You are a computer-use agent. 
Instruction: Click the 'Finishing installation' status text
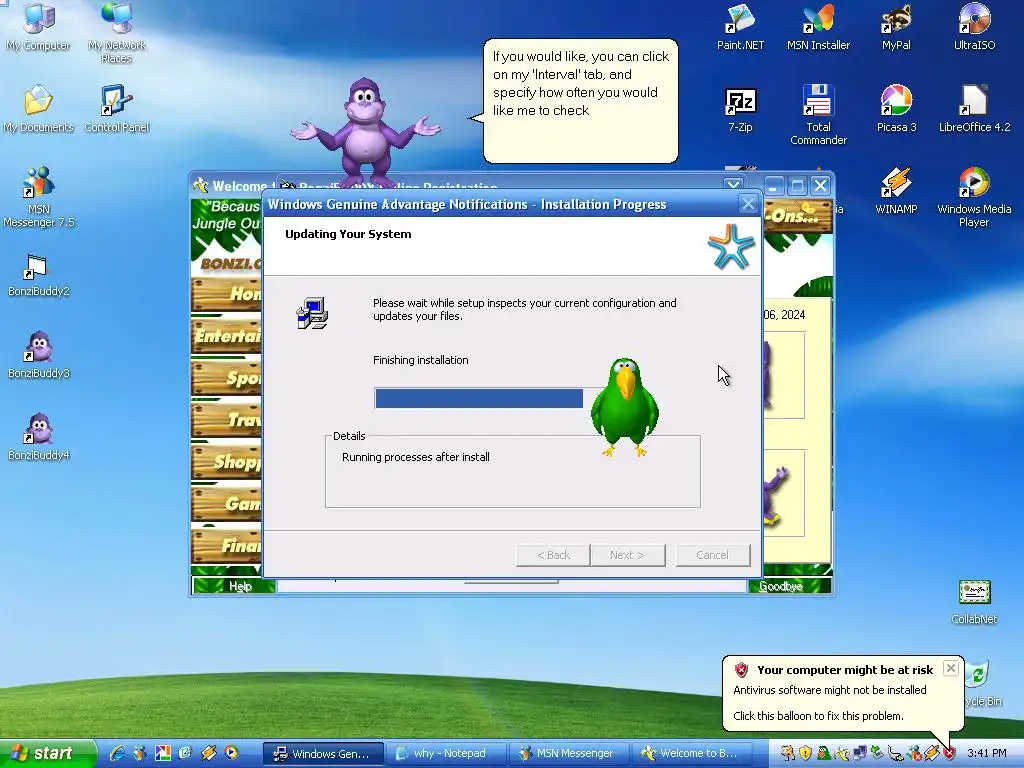[421, 360]
